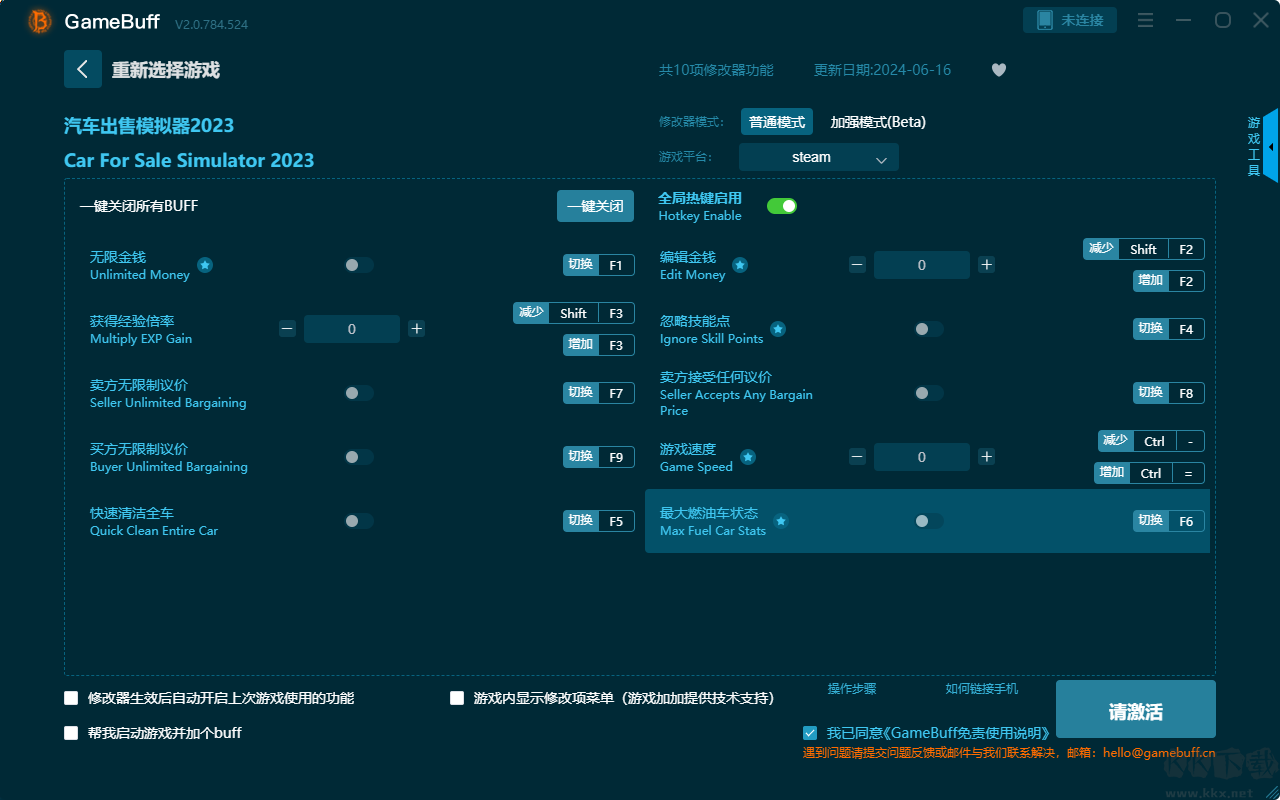The height and width of the screenshot is (800, 1280).
Task: Click 减少 Ctrl - hotkey for Game Speed
Action: click(1151, 441)
